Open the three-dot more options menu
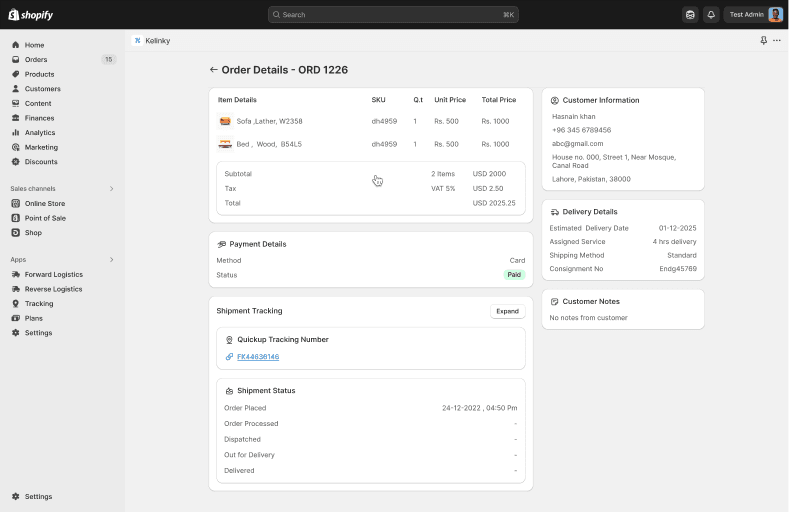The height and width of the screenshot is (512, 789). [777, 41]
